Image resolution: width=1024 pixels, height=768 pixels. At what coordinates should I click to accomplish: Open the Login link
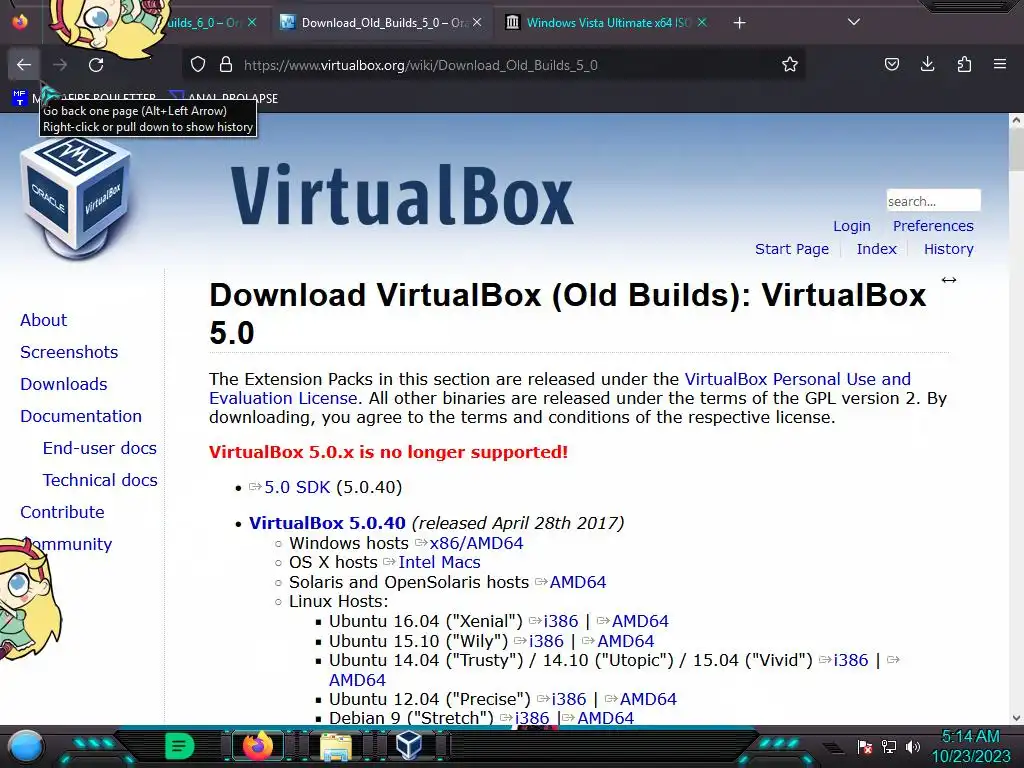[852, 226]
